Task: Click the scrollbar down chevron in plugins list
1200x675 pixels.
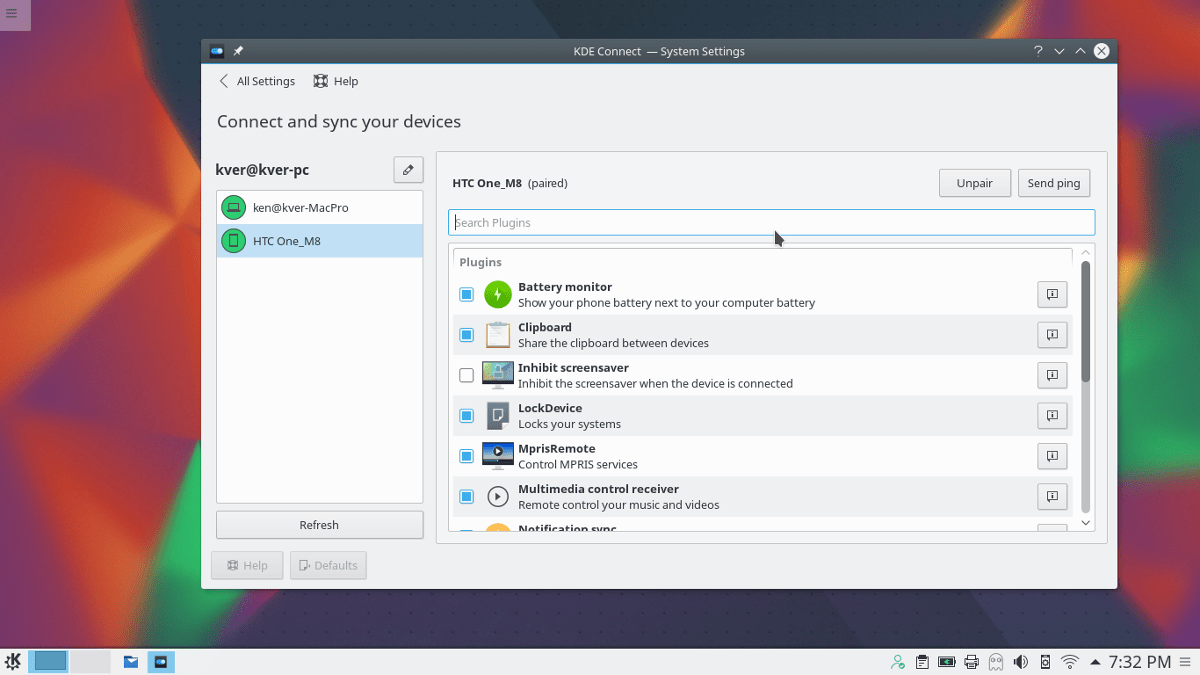Action: pos(1085,522)
